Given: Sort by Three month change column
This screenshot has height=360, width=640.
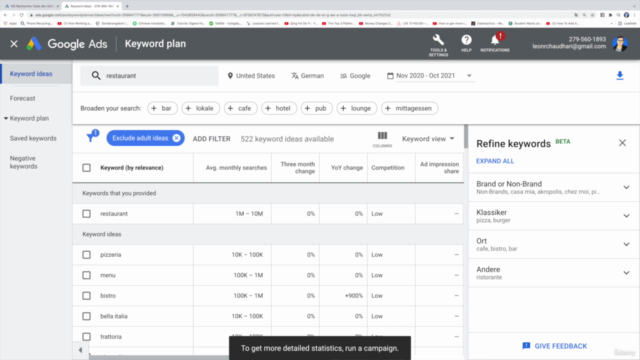Looking at the screenshot, I should coord(298,167).
